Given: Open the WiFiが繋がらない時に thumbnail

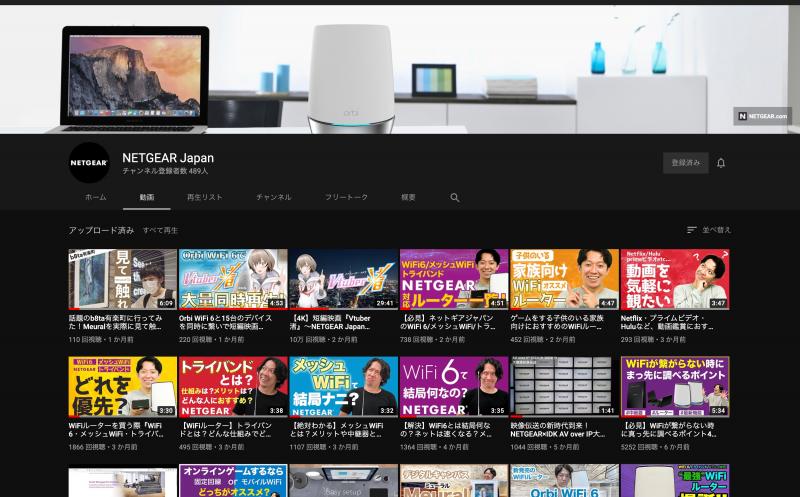Looking at the screenshot, I should click(x=675, y=387).
